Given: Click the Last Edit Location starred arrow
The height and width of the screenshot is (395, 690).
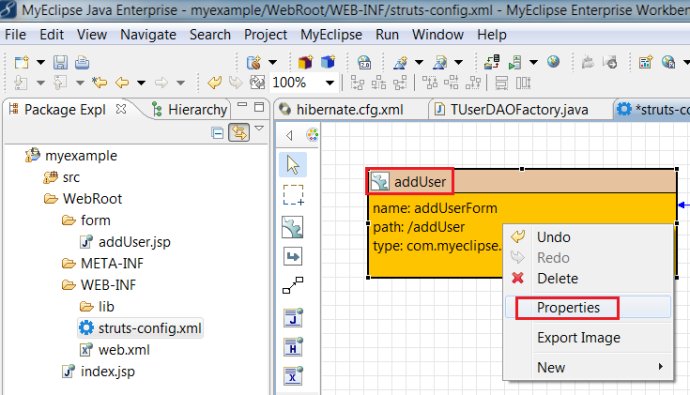Looking at the screenshot, I should point(99,82).
